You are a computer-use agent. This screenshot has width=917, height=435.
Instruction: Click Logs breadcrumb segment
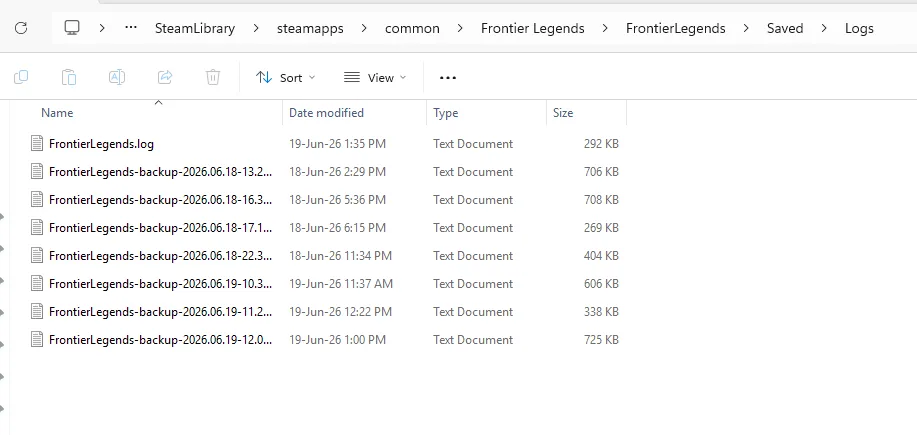click(859, 28)
